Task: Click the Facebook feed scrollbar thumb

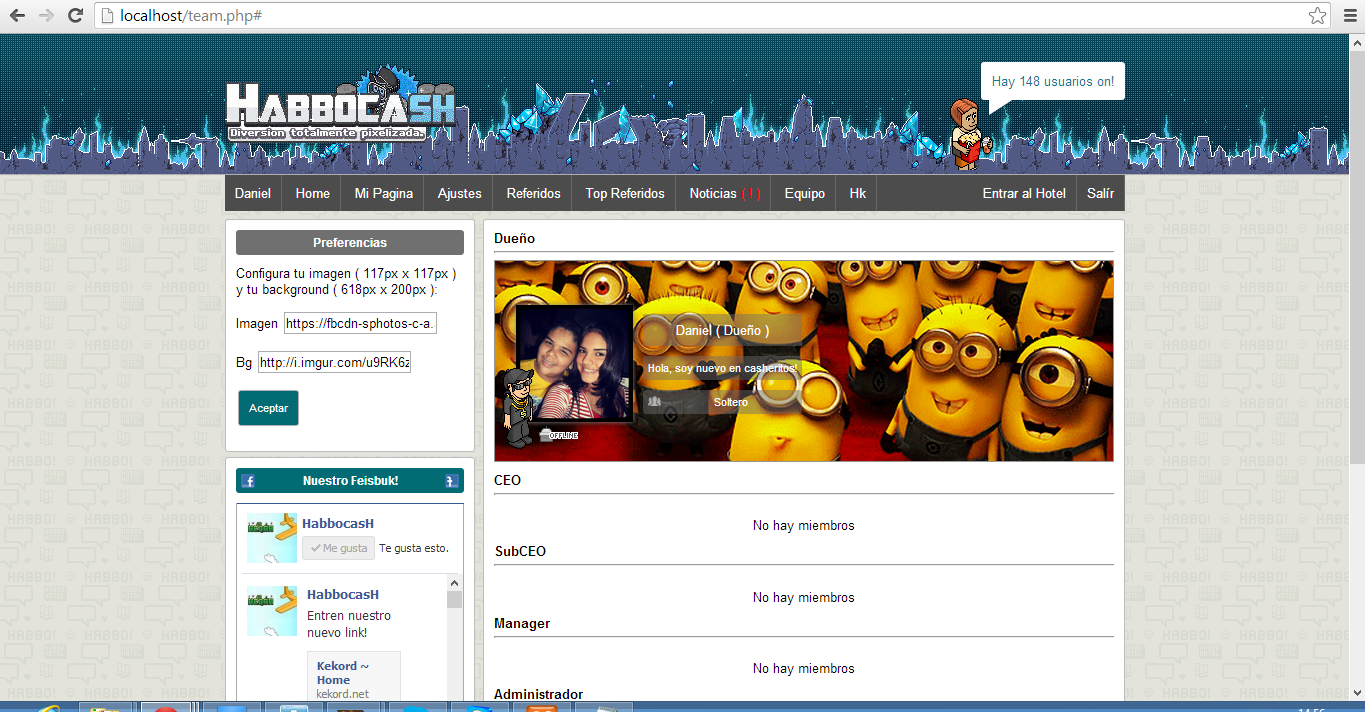Action: [x=454, y=599]
